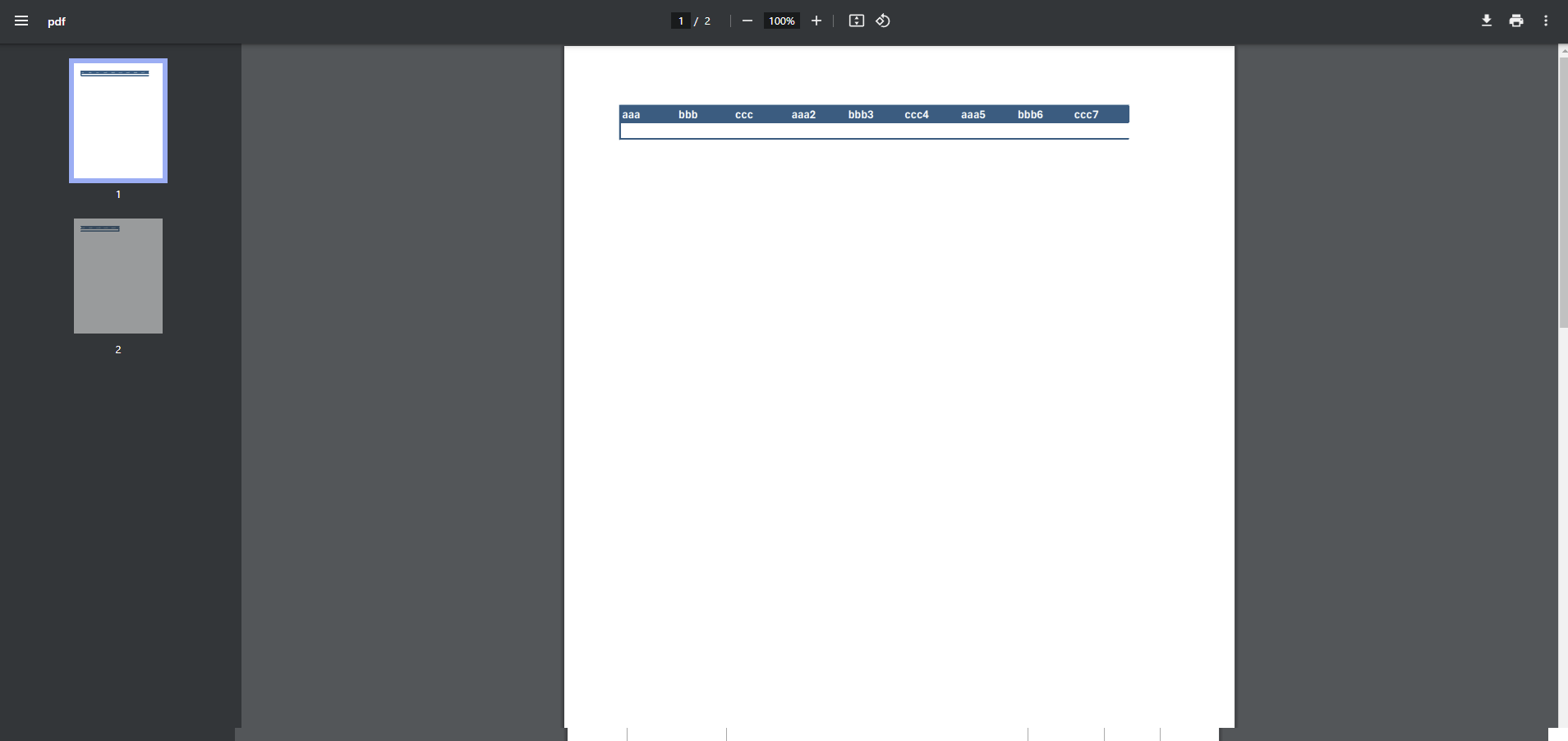The image size is (1568, 741).
Task: Open the More actions three-dot menu
Action: [x=1547, y=21]
